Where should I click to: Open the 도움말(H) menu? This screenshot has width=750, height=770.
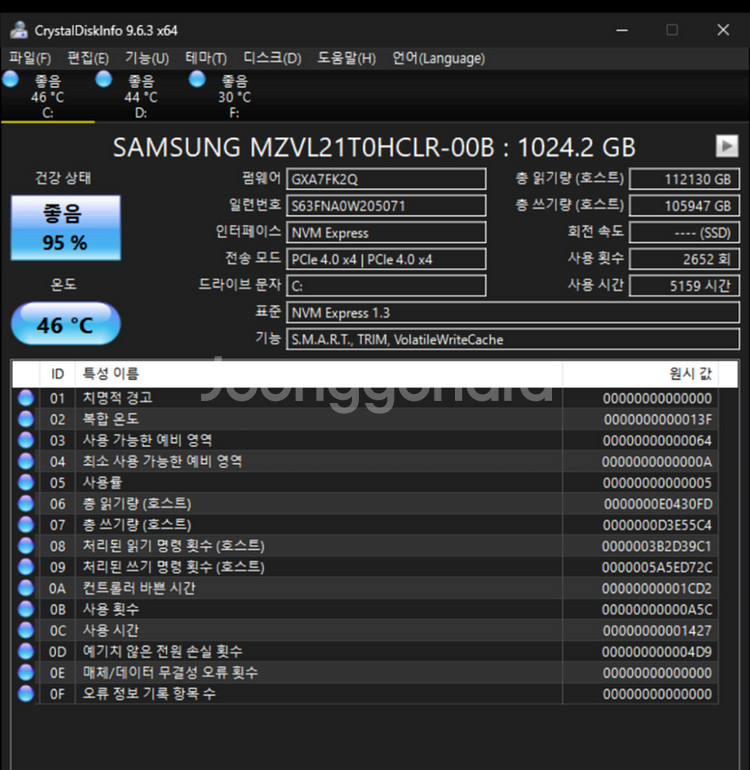(x=347, y=58)
